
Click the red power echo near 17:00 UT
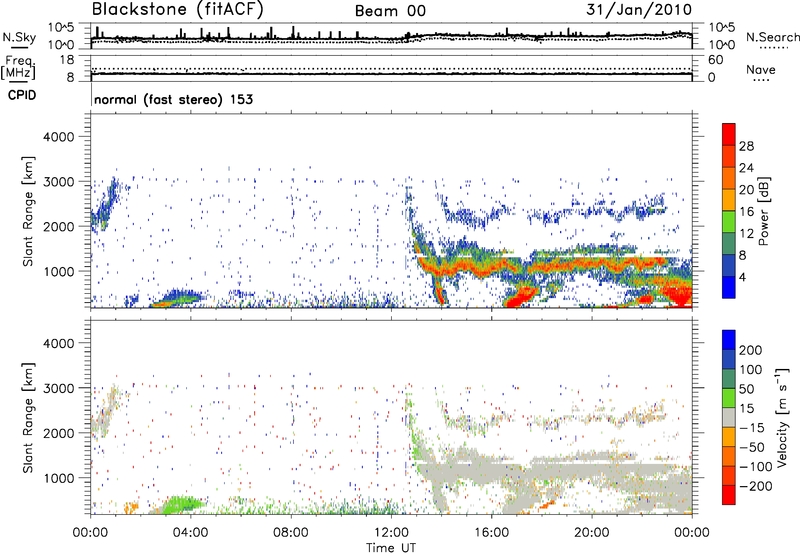tap(520, 297)
